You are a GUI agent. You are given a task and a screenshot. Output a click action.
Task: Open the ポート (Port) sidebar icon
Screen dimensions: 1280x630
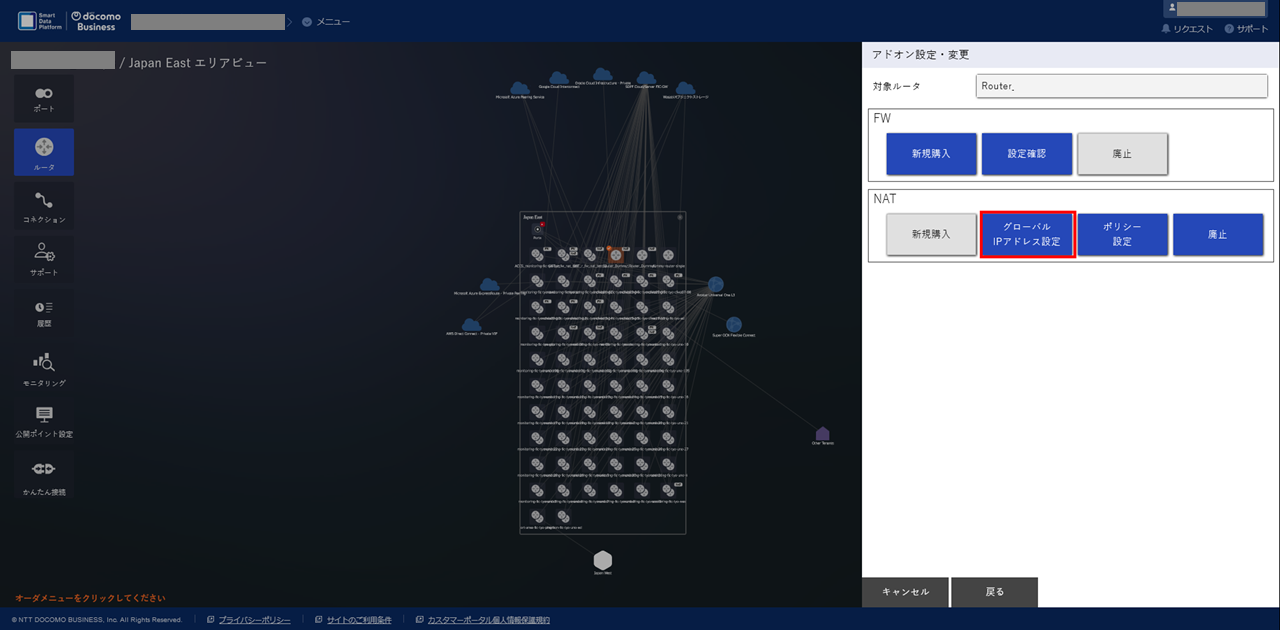44,98
